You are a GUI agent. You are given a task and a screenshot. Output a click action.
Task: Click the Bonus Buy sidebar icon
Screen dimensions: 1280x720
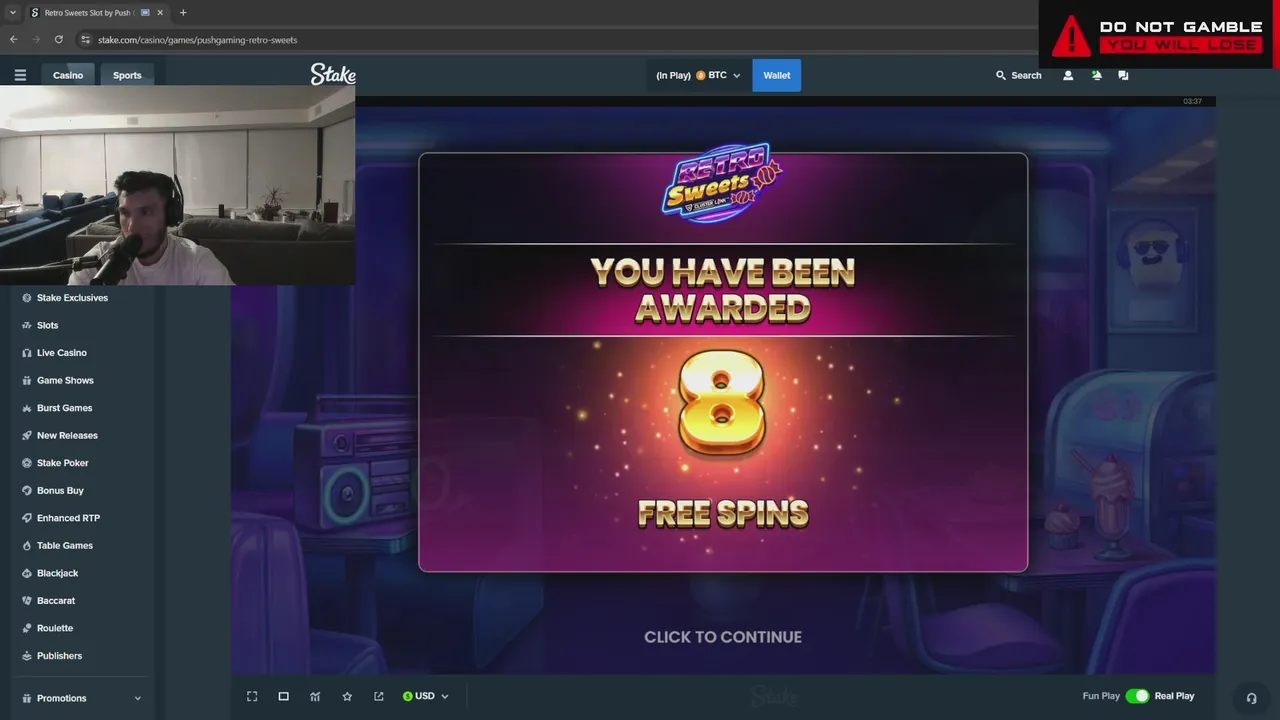(x=27, y=490)
